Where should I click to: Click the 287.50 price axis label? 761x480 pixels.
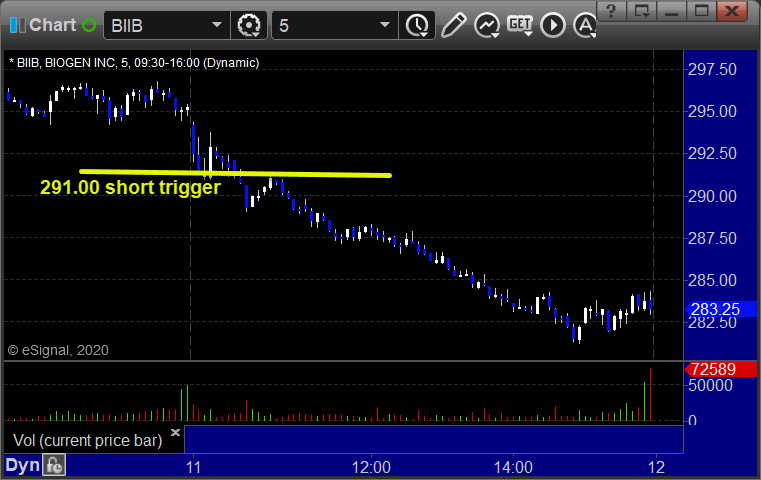(712, 238)
